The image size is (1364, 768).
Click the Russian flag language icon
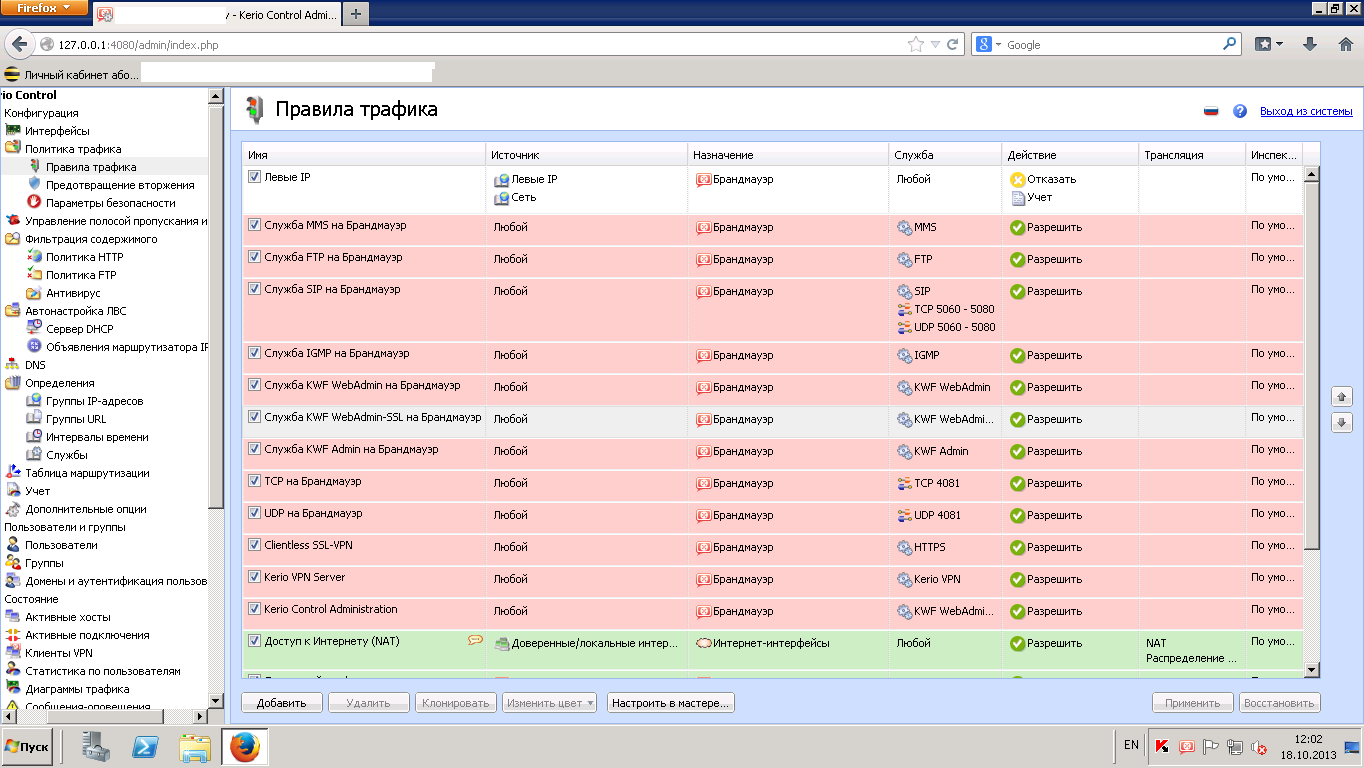pos(1211,111)
